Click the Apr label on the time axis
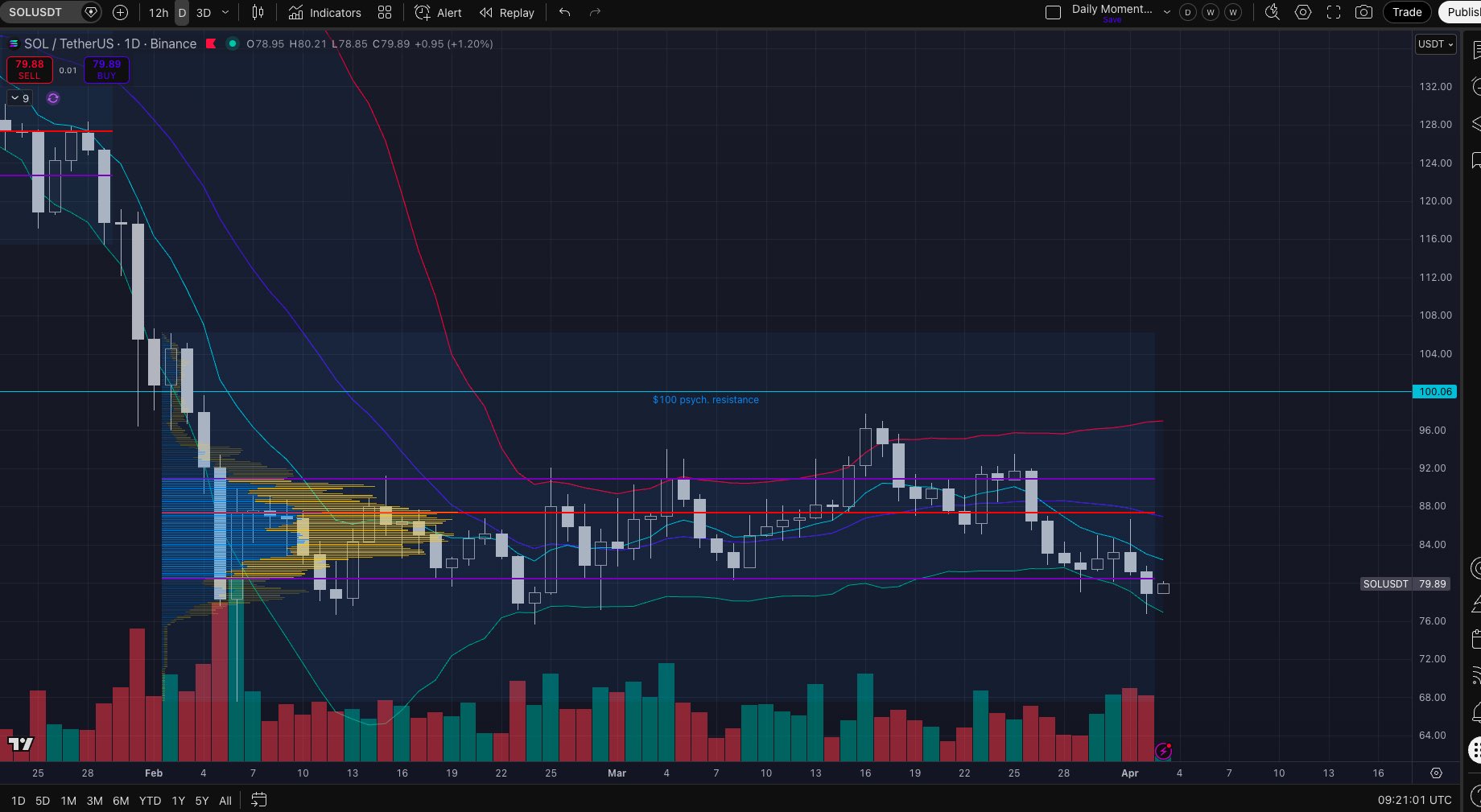The image size is (1481, 812). click(1130, 773)
